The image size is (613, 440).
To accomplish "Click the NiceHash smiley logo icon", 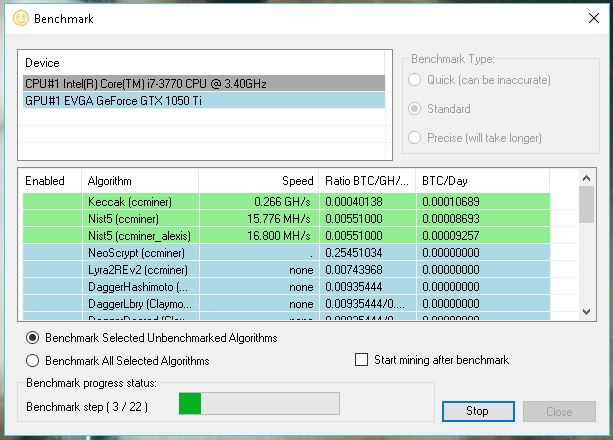I will [x=21, y=18].
